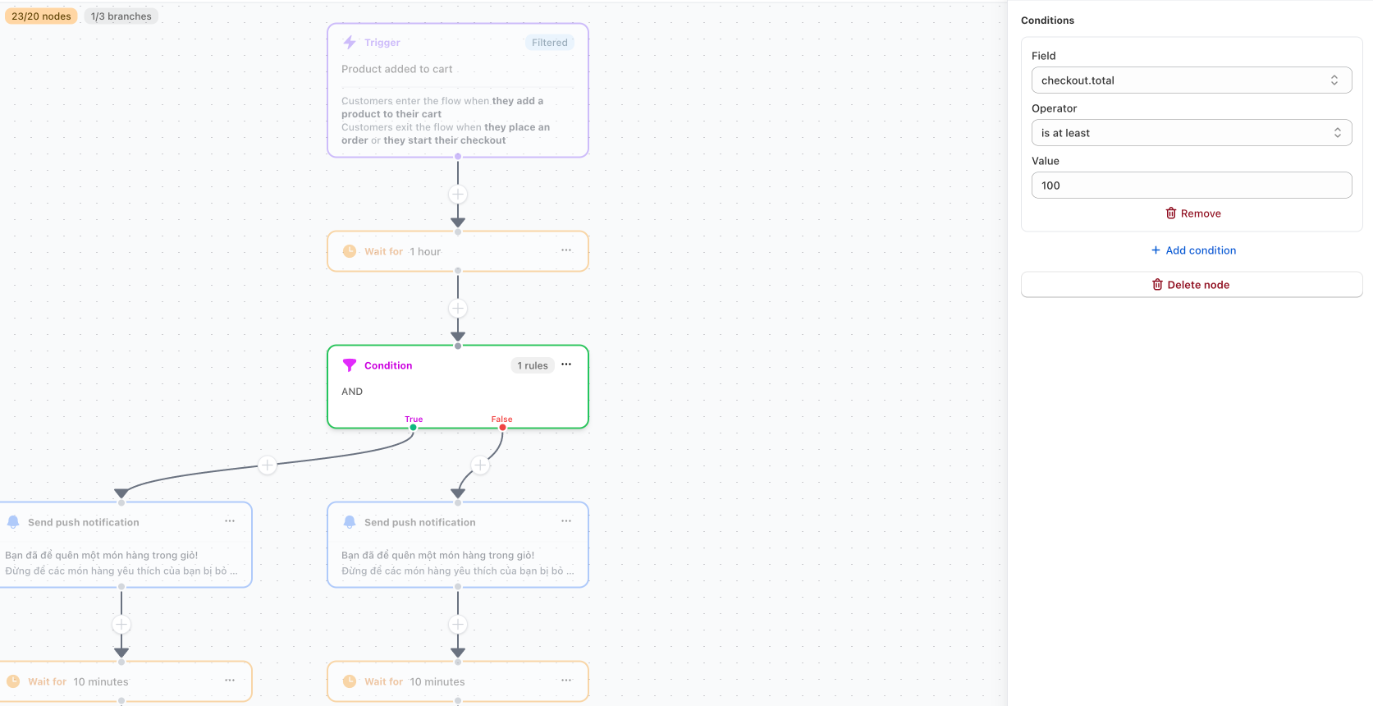Click the Value field containing 100
Image resolution: width=1373 pixels, height=706 pixels.
click(x=1191, y=185)
